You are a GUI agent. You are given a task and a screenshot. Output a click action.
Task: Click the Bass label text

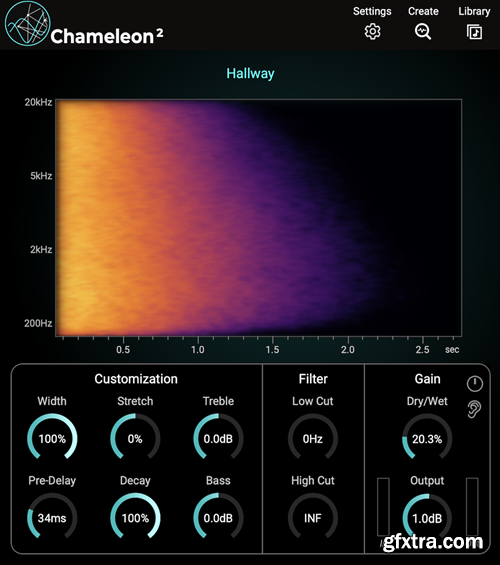click(218, 480)
